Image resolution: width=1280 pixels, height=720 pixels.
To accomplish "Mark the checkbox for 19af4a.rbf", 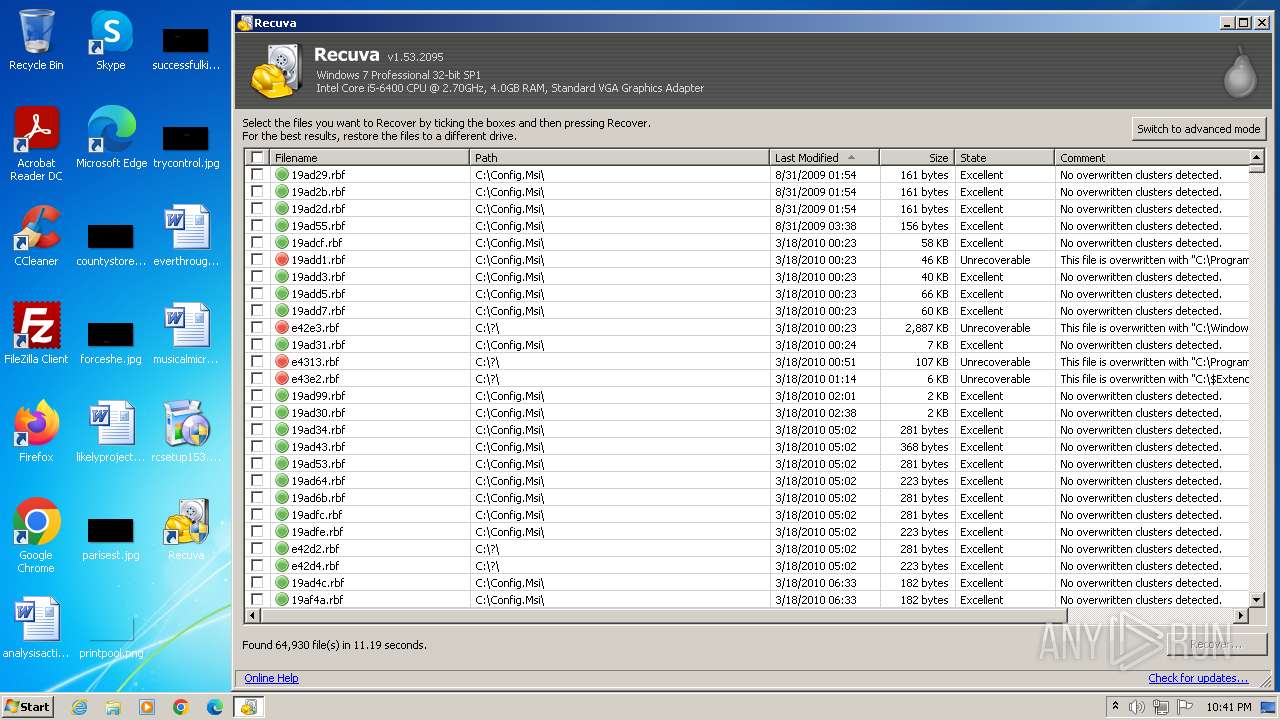I will coord(257,599).
